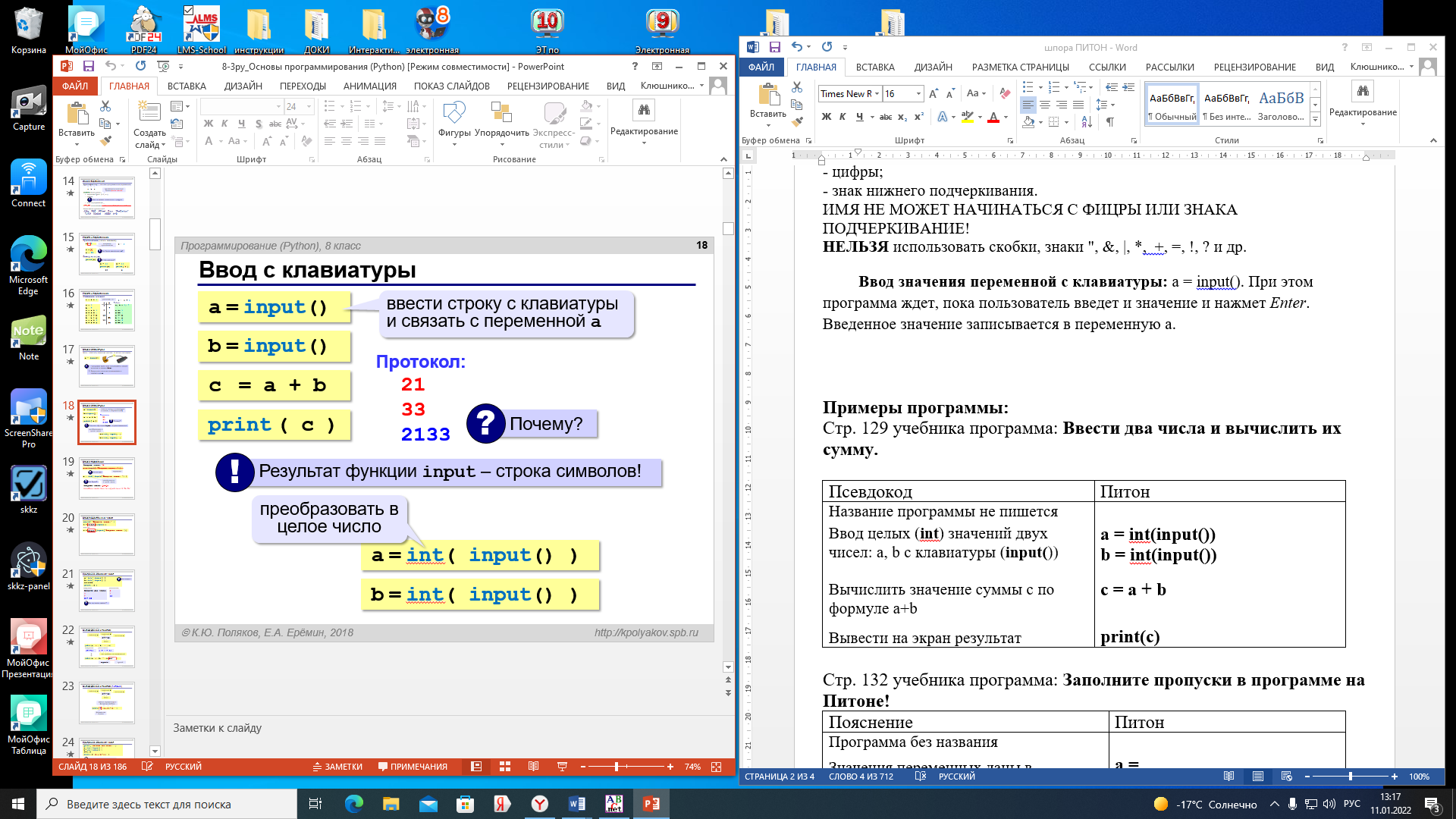Open font size dropdown in Word
The width and height of the screenshot is (1456, 819).
[918, 93]
